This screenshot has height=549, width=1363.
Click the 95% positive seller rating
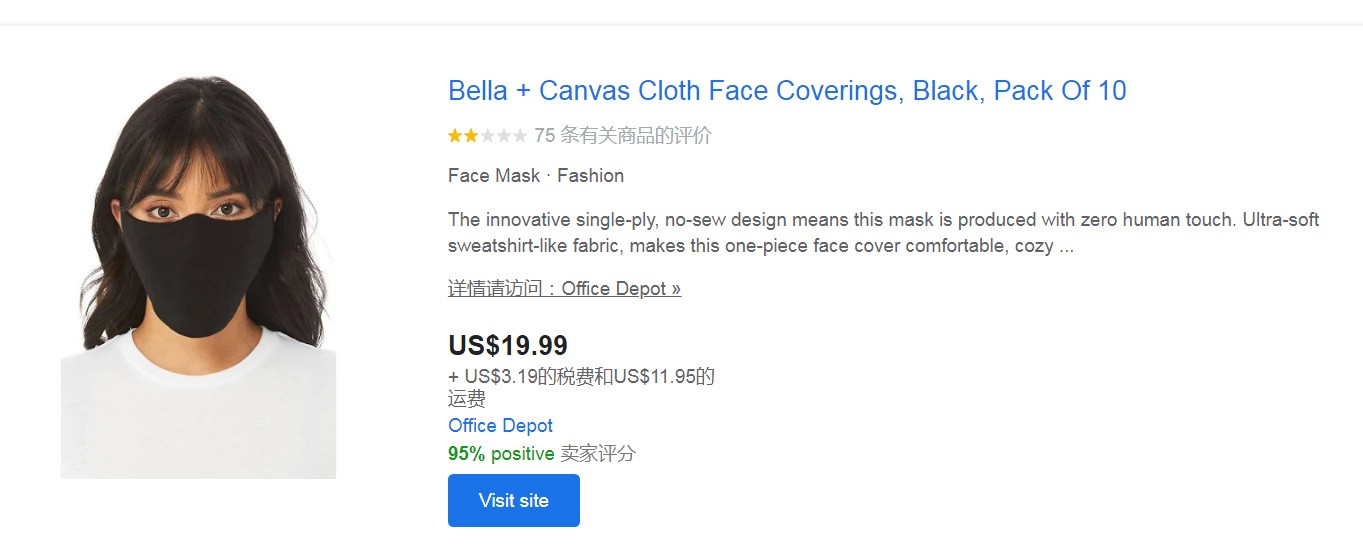click(x=501, y=454)
